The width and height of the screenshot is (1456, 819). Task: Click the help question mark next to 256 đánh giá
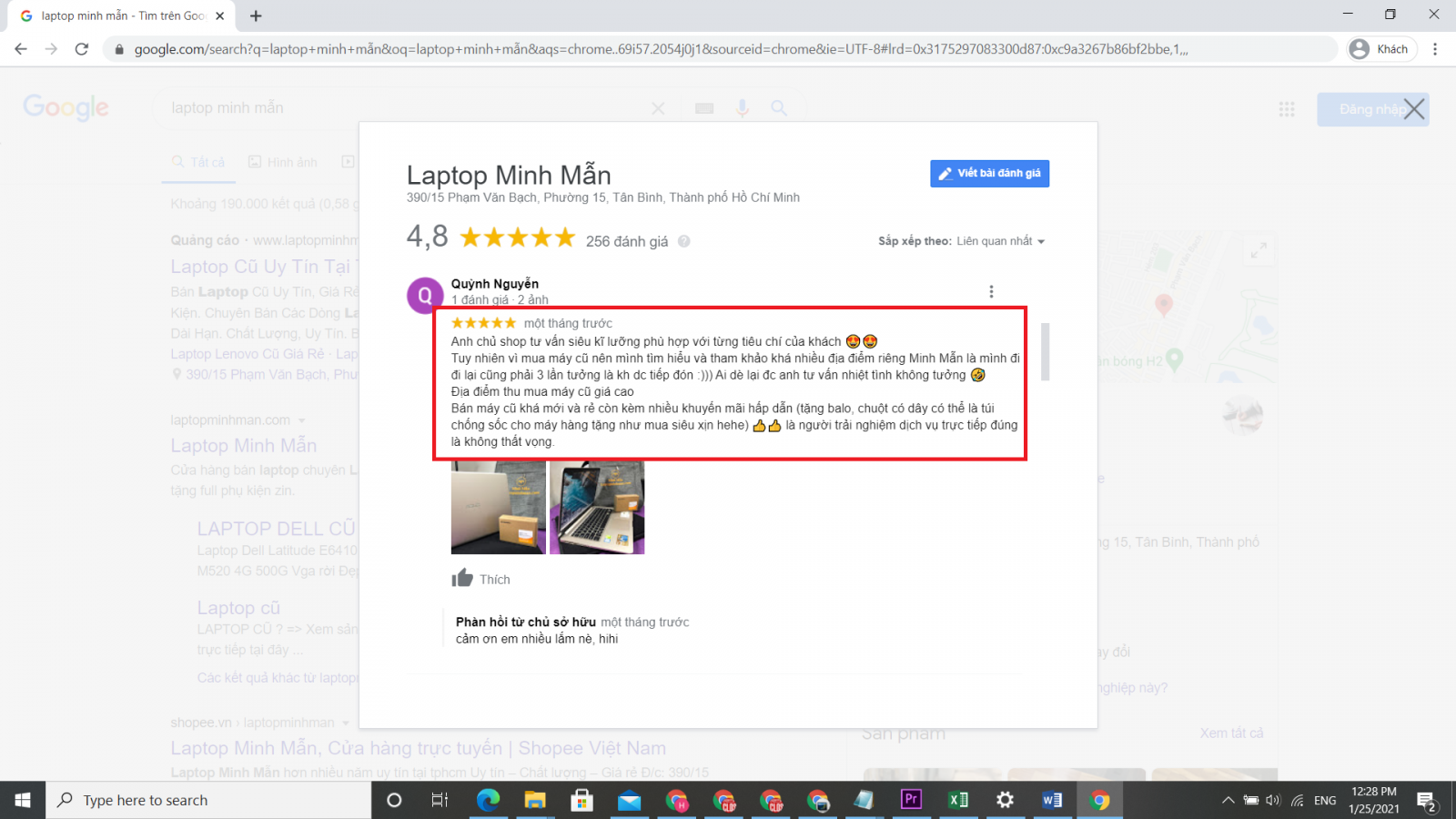click(683, 241)
